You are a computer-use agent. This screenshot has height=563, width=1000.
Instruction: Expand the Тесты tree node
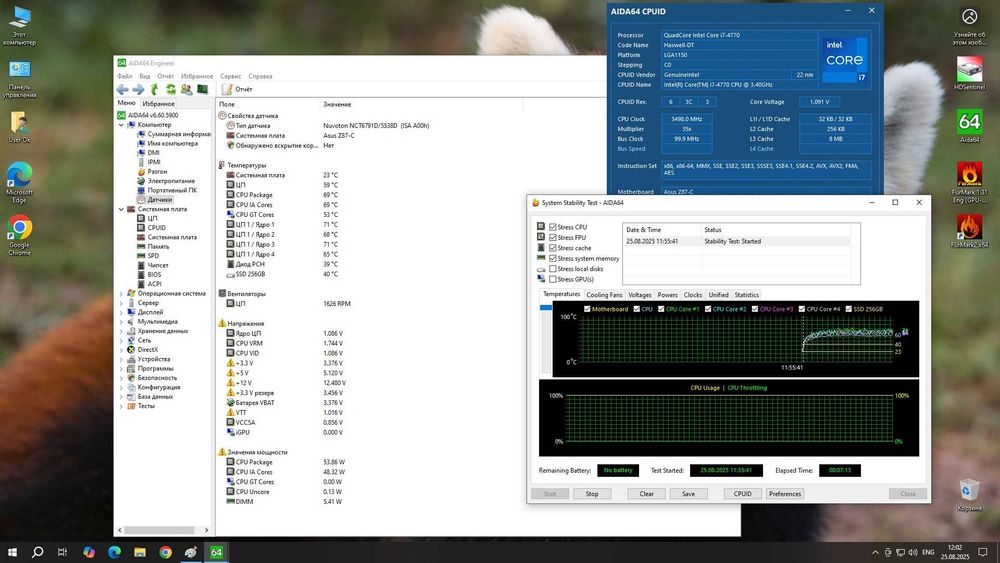point(121,406)
